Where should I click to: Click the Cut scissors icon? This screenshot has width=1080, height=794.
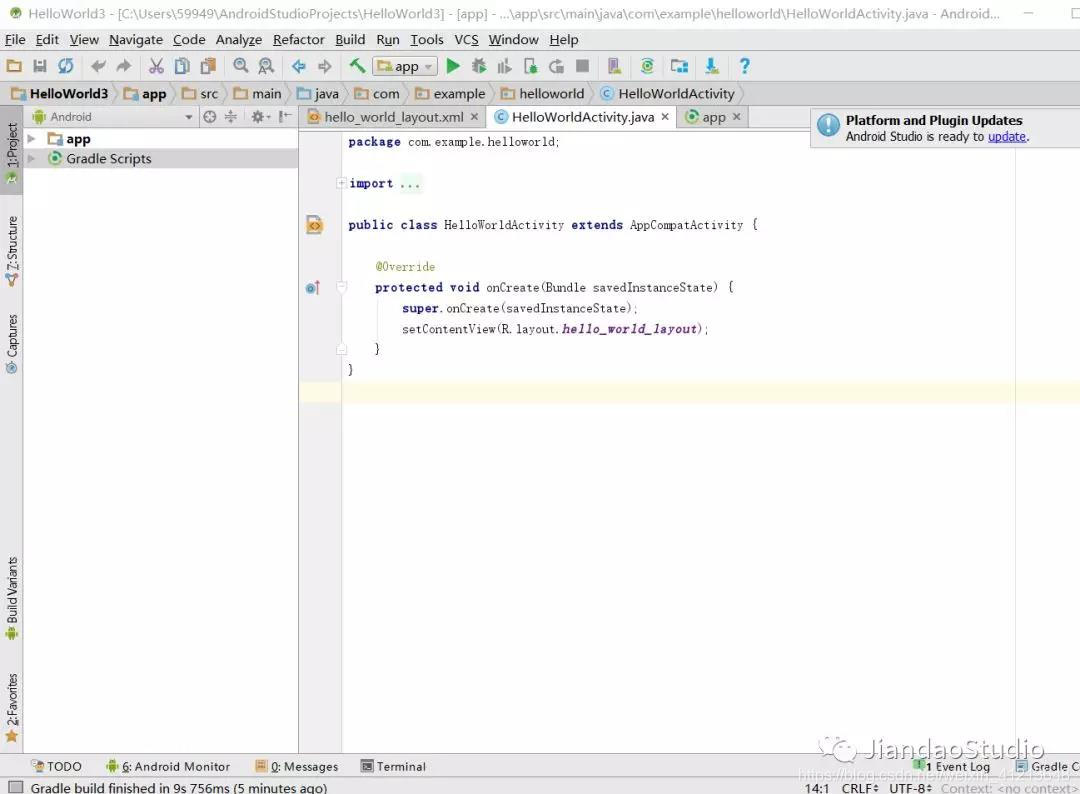pyautogui.click(x=156, y=66)
